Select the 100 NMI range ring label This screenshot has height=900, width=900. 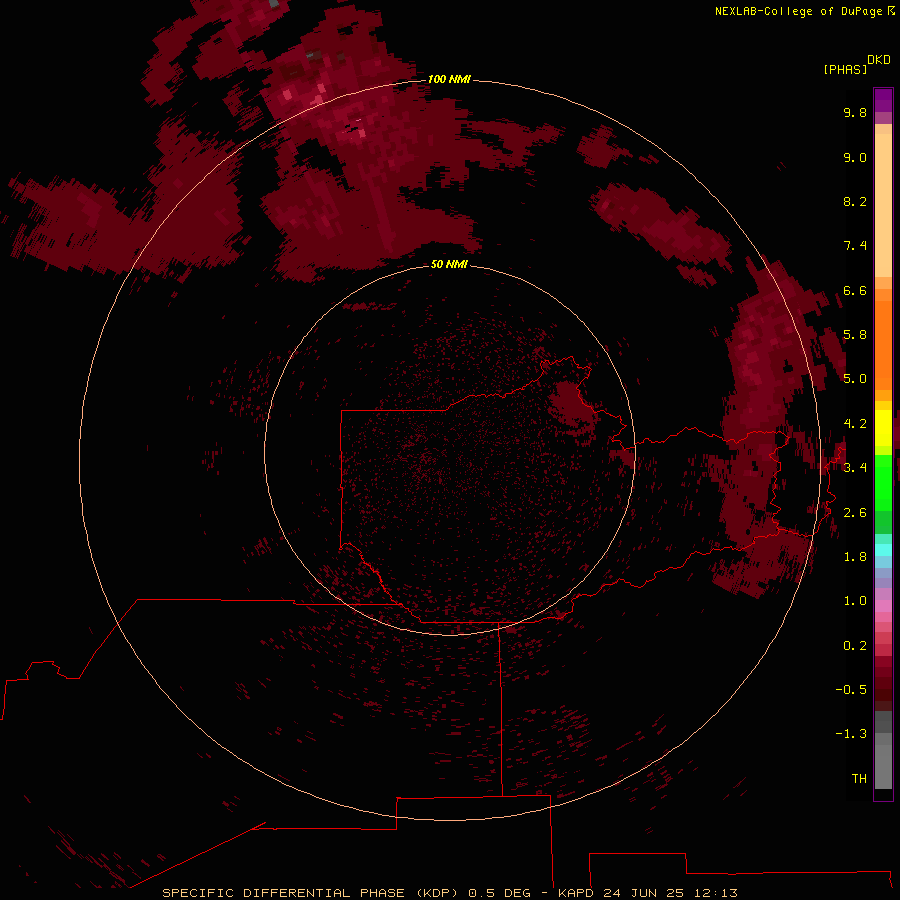point(449,79)
